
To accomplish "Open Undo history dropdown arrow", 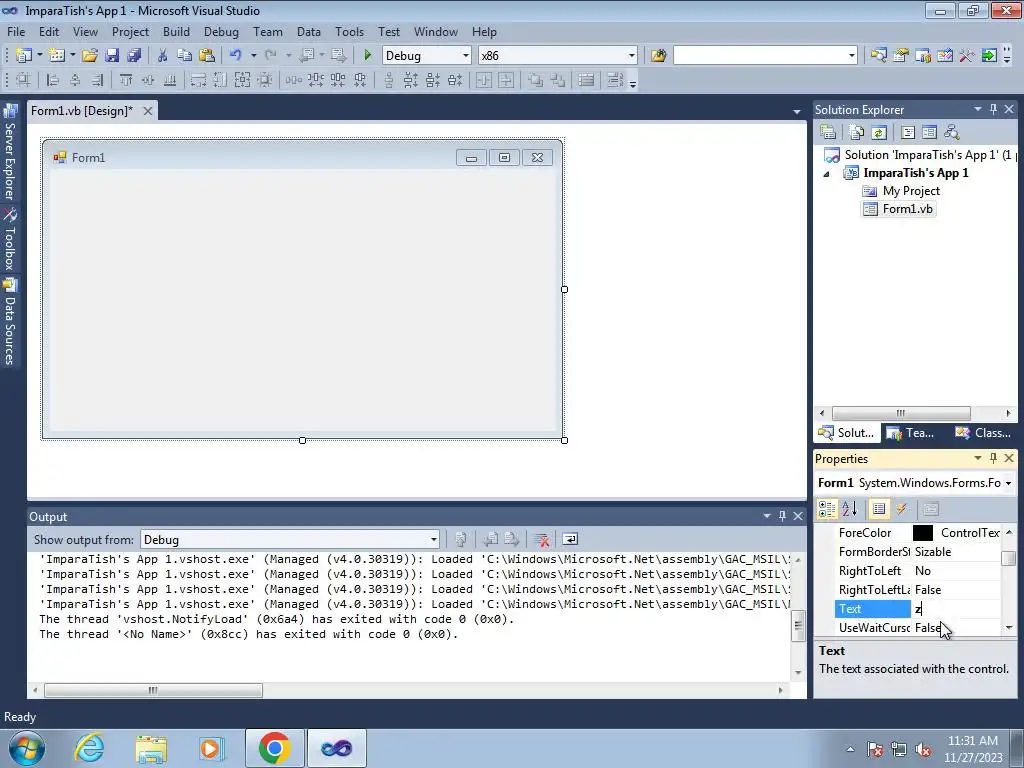I will [253, 56].
